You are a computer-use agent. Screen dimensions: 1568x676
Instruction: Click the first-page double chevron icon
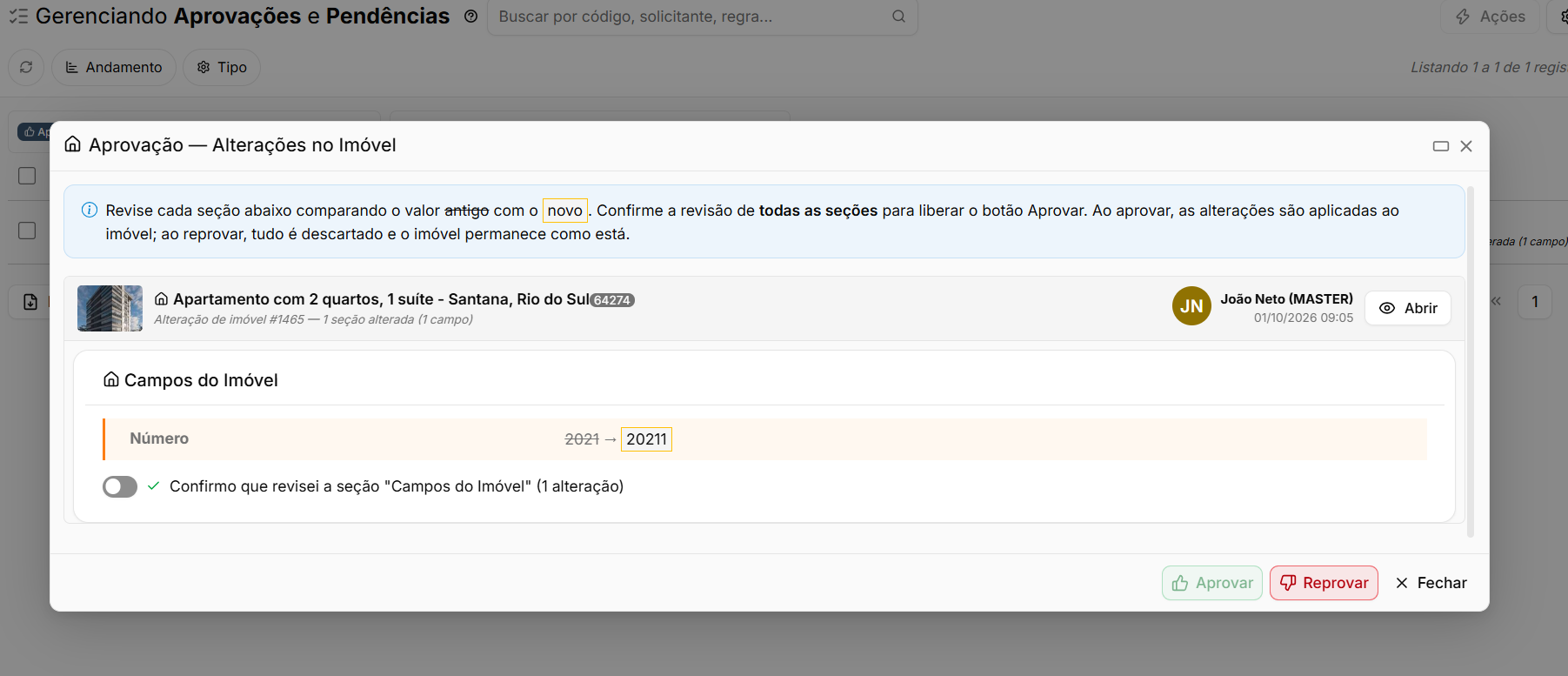pyautogui.click(x=1496, y=301)
